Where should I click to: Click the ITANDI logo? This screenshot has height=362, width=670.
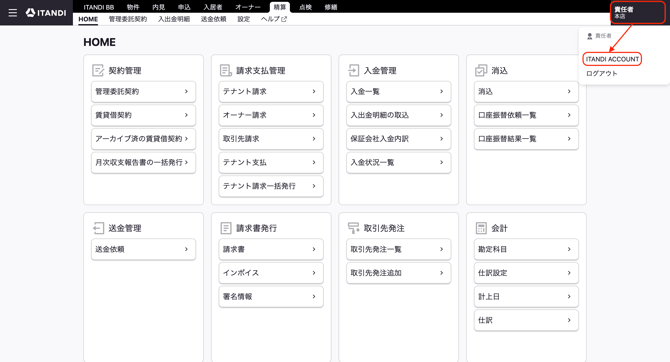46,13
